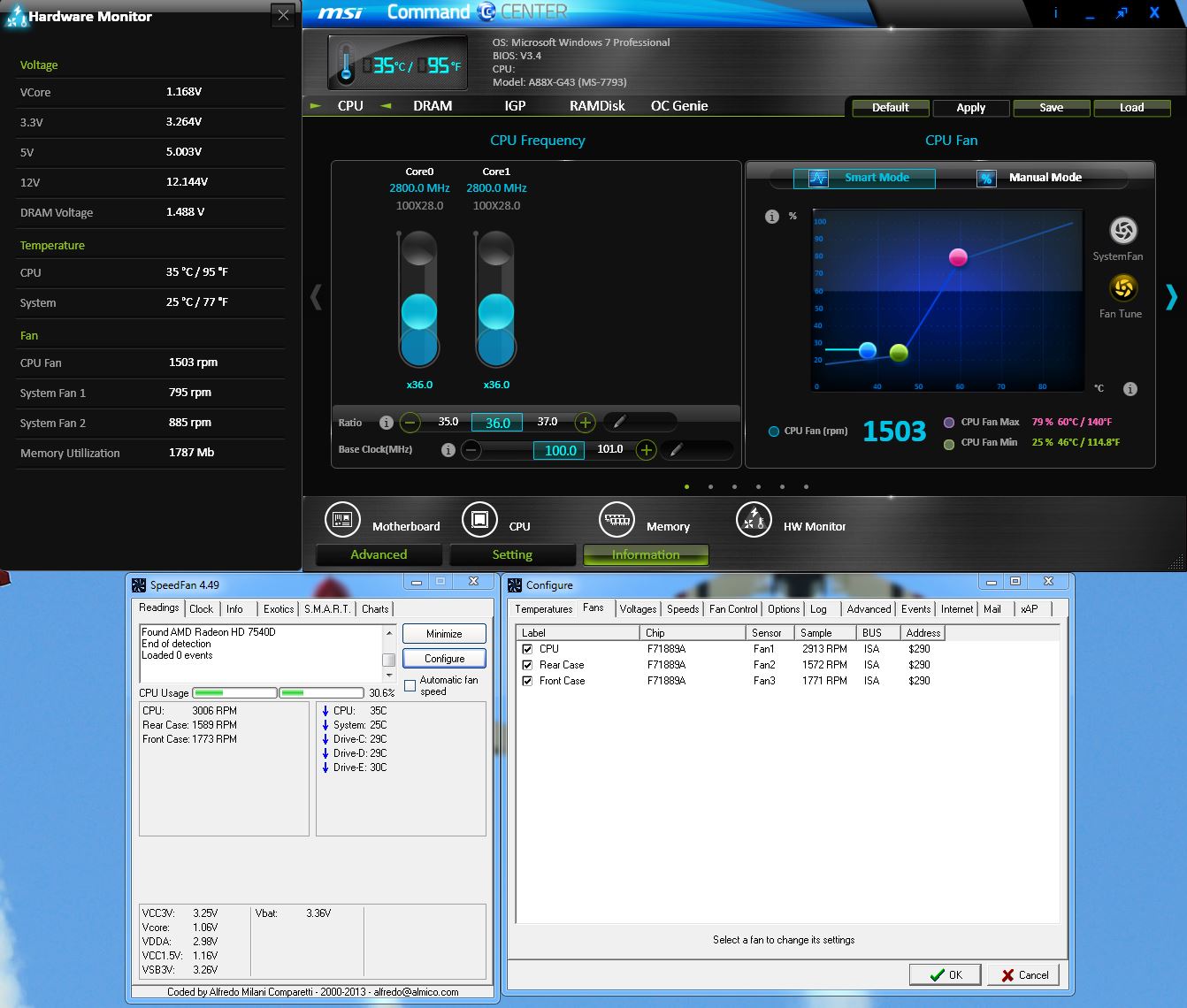The height and width of the screenshot is (1008, 1187).
Task: Switch CPU Fan to Manual Mode
Action: point(1031,179)
